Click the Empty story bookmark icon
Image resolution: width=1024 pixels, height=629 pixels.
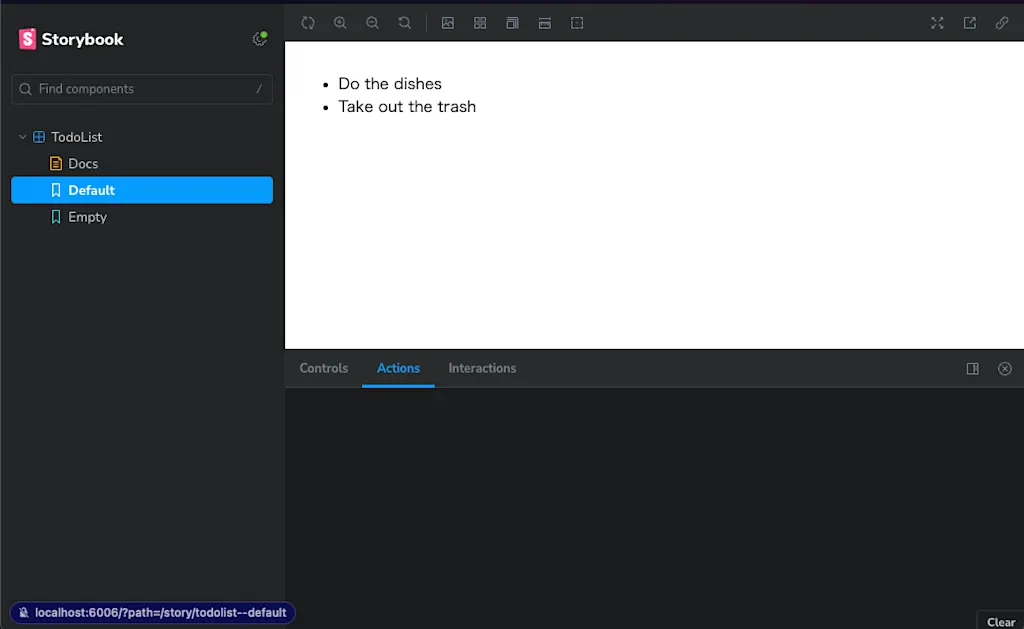click(56, 217)
